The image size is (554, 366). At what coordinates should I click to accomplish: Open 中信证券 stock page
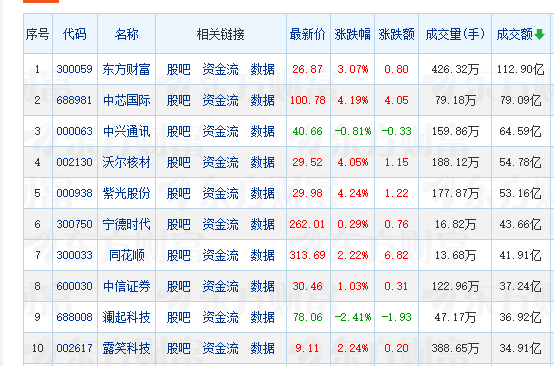(126, 286)
